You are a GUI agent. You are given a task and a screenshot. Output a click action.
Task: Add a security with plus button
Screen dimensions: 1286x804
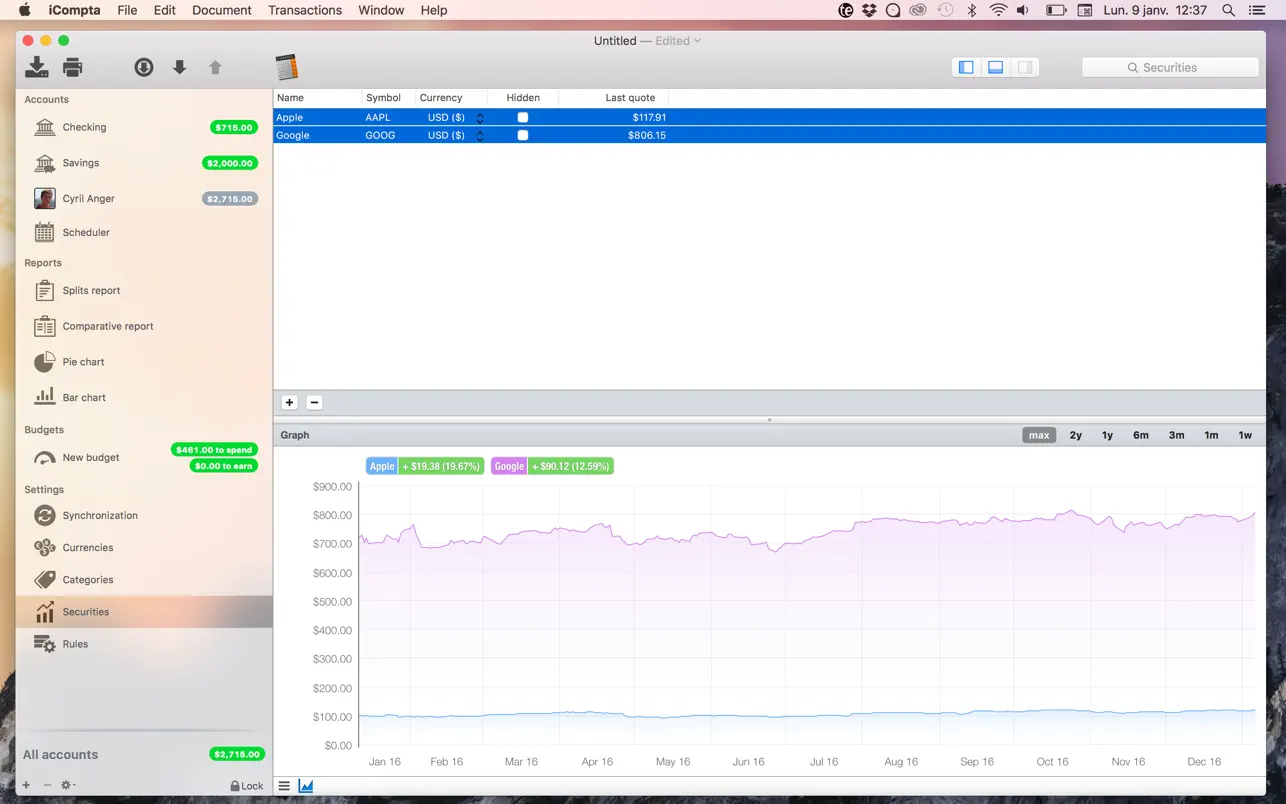(x=289, y=402)
